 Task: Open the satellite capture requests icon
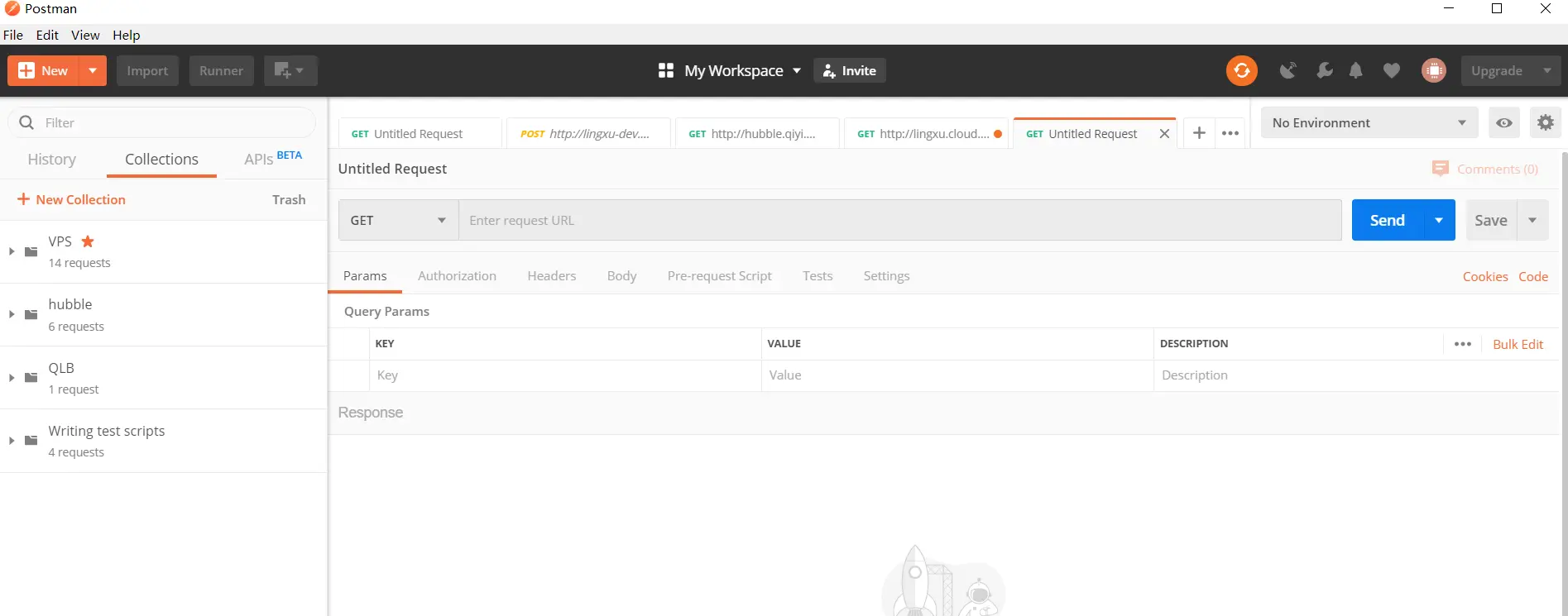(1287, 71)
